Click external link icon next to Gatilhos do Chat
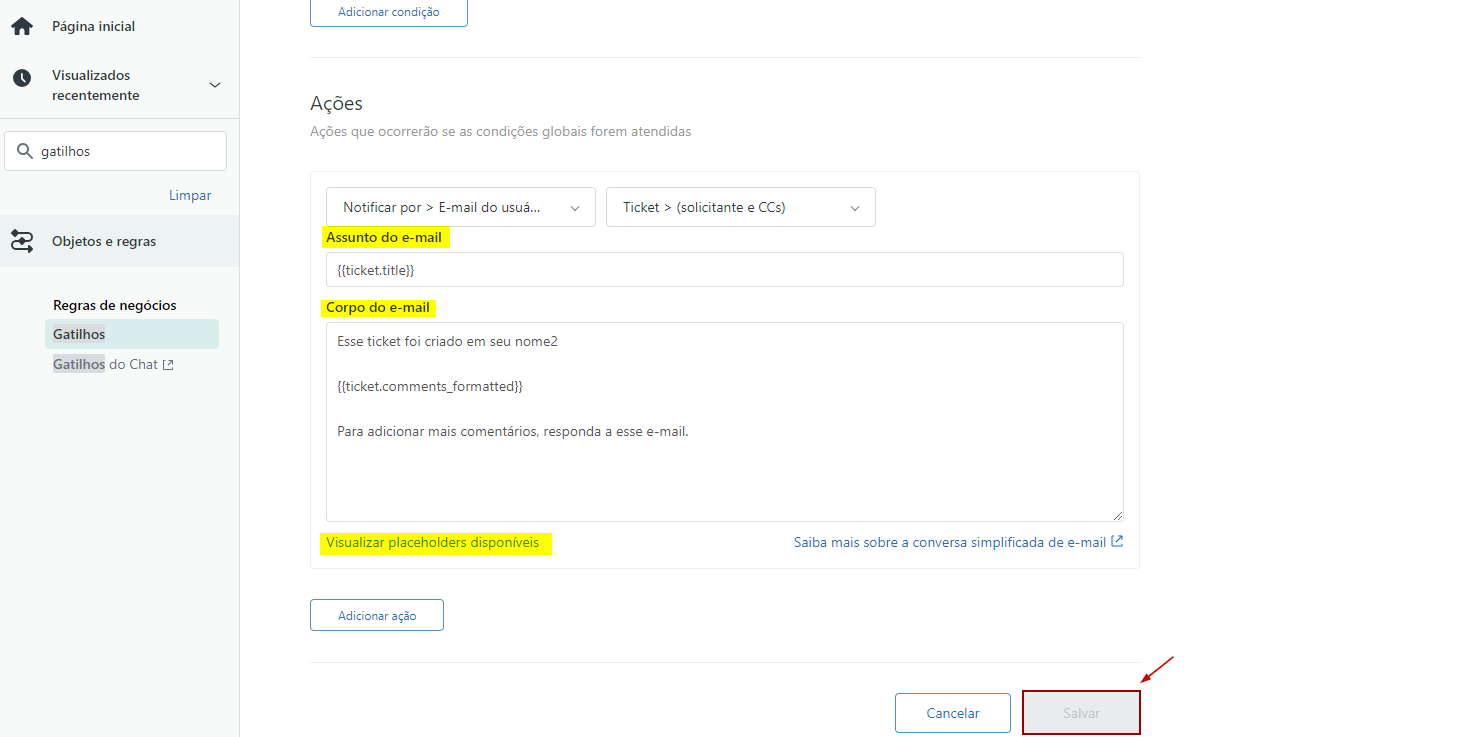Viewport: 1469px width, 737px height. (168, 365)
